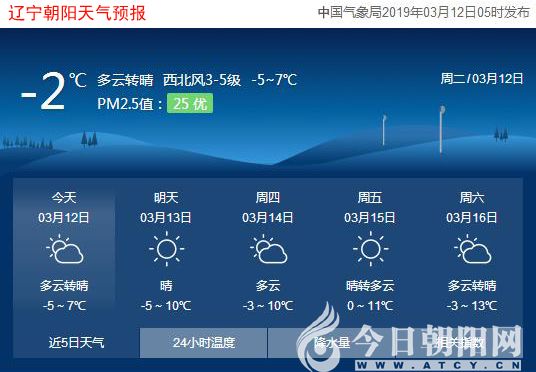Click the cloudy icon for 周四
This screenshot has height=372, width=536.
tap(269, 249)
